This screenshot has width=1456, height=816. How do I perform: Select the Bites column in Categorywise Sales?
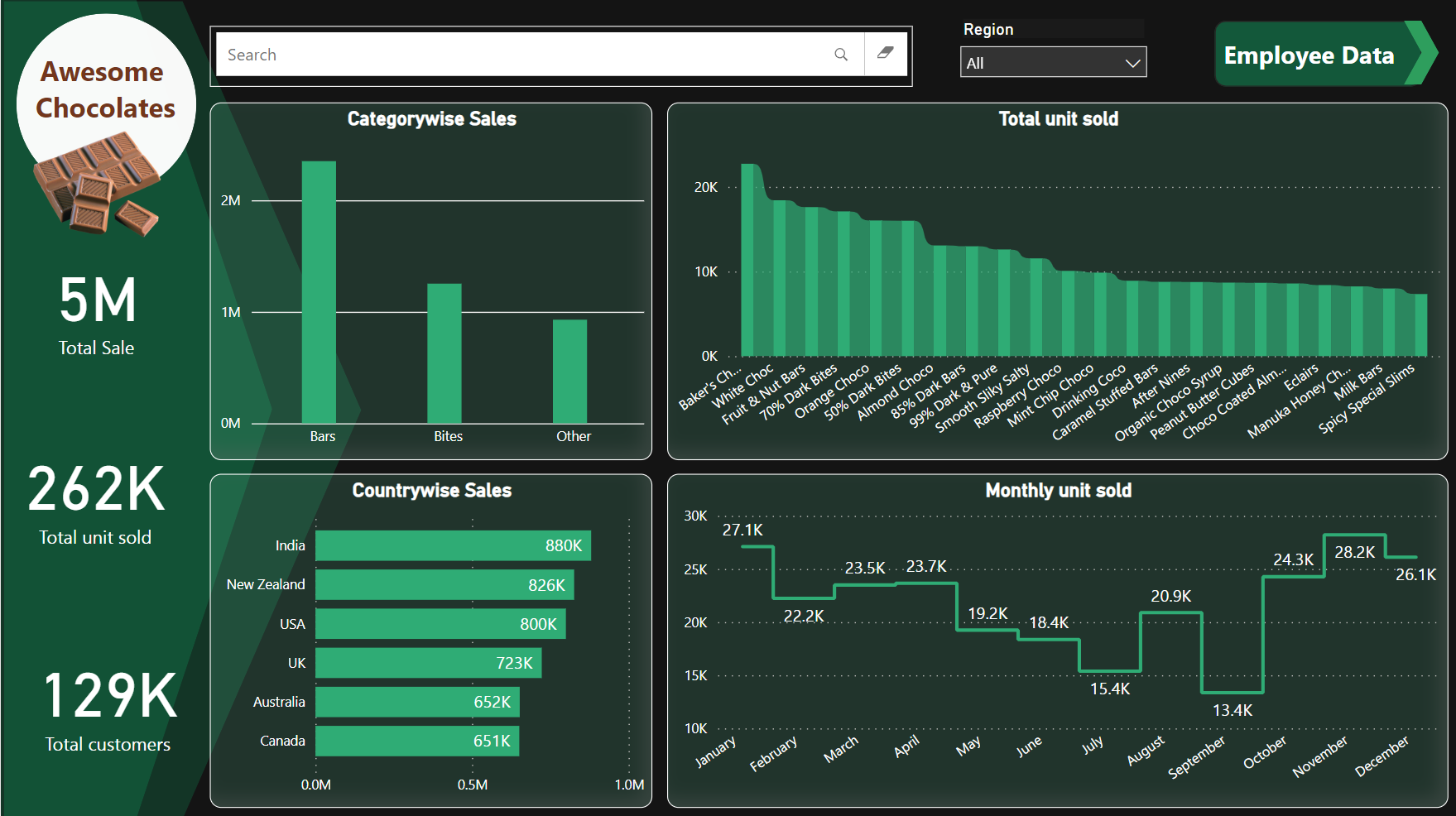[444, 353]
